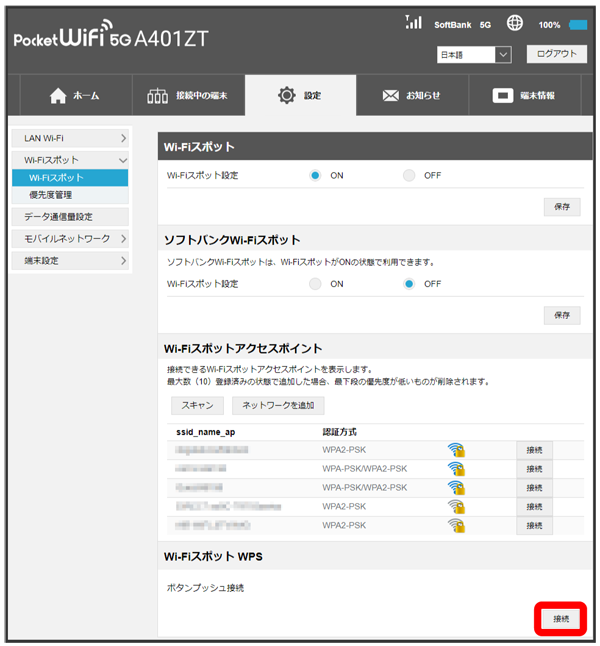
Task: Click the house icon in ホーム tab
Action: [58, 96]
